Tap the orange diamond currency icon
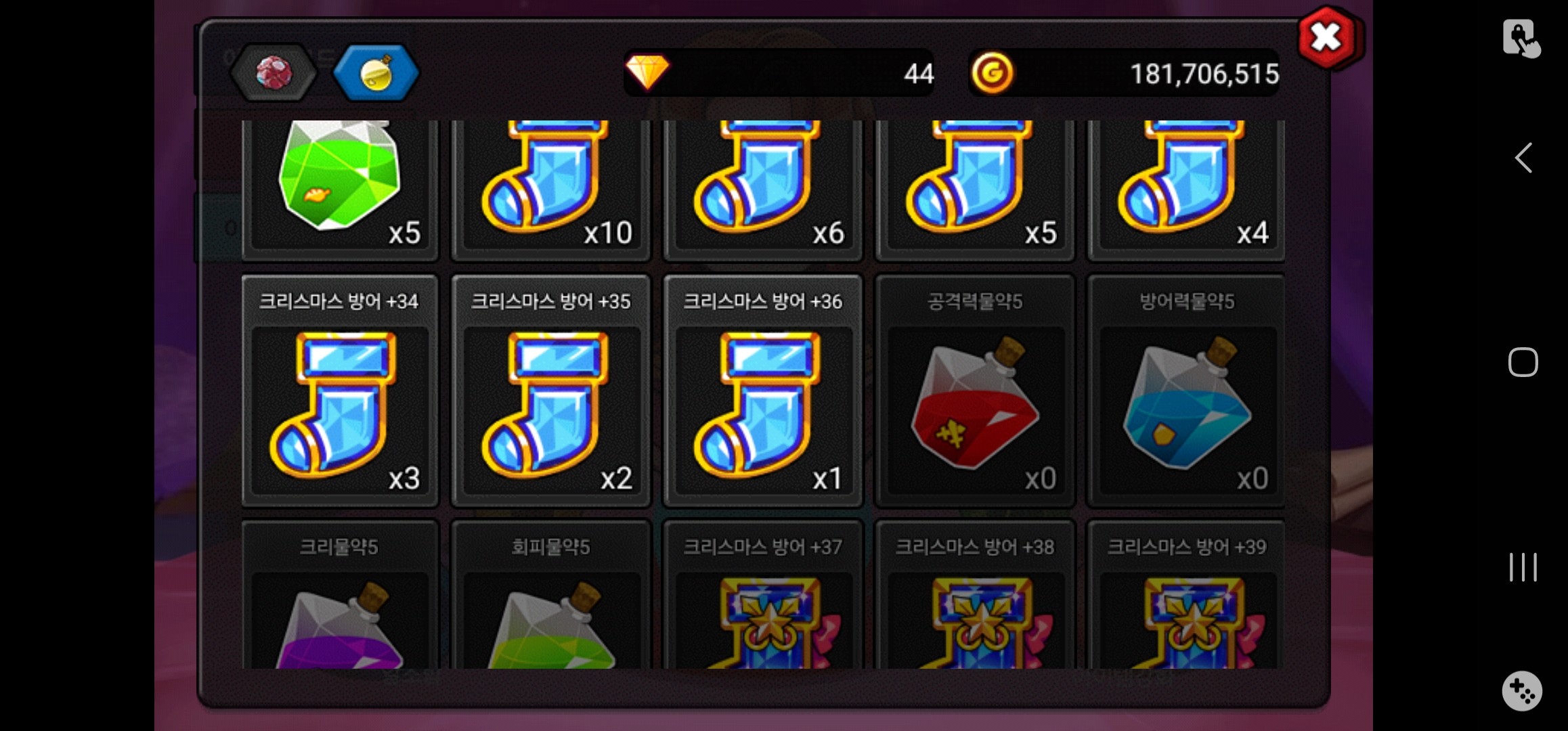 (647, 72)
